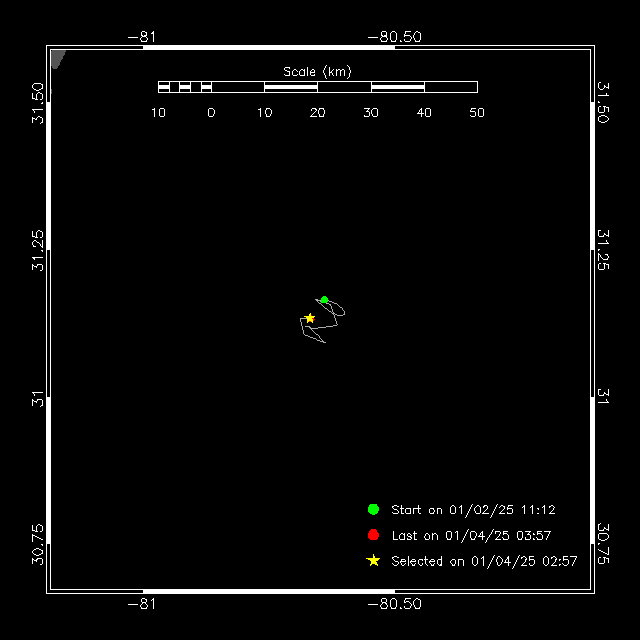Click the 31.25 latitude label on the left axis
The image size is (640, 640).
[x=38, y=249]
